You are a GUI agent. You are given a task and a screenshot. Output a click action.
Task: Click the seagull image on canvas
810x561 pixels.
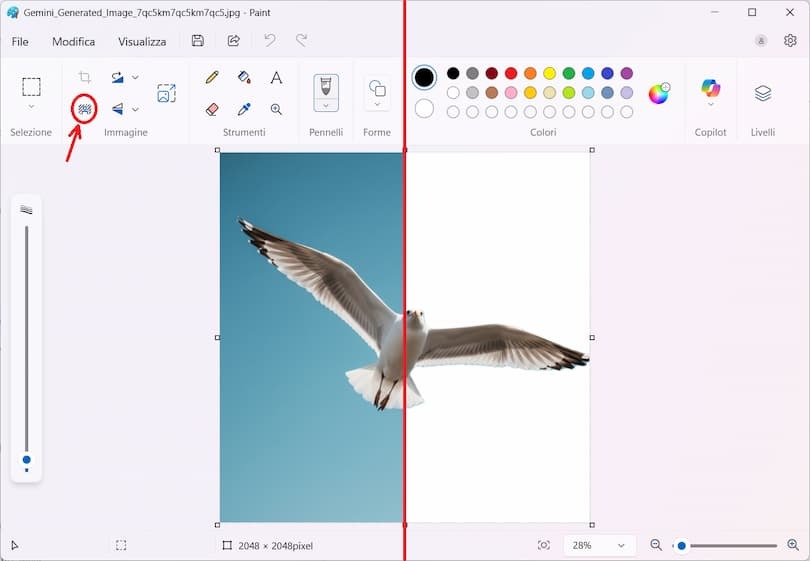coord(404,337)
